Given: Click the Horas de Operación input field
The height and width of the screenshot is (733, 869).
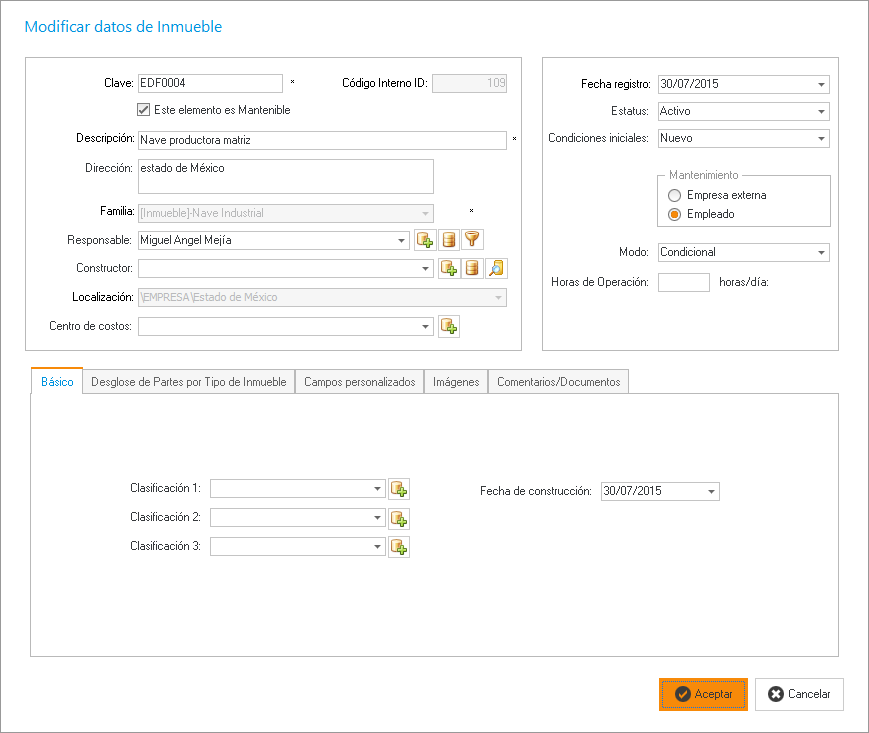Looking at the screenshot, I should click(684, 282).
